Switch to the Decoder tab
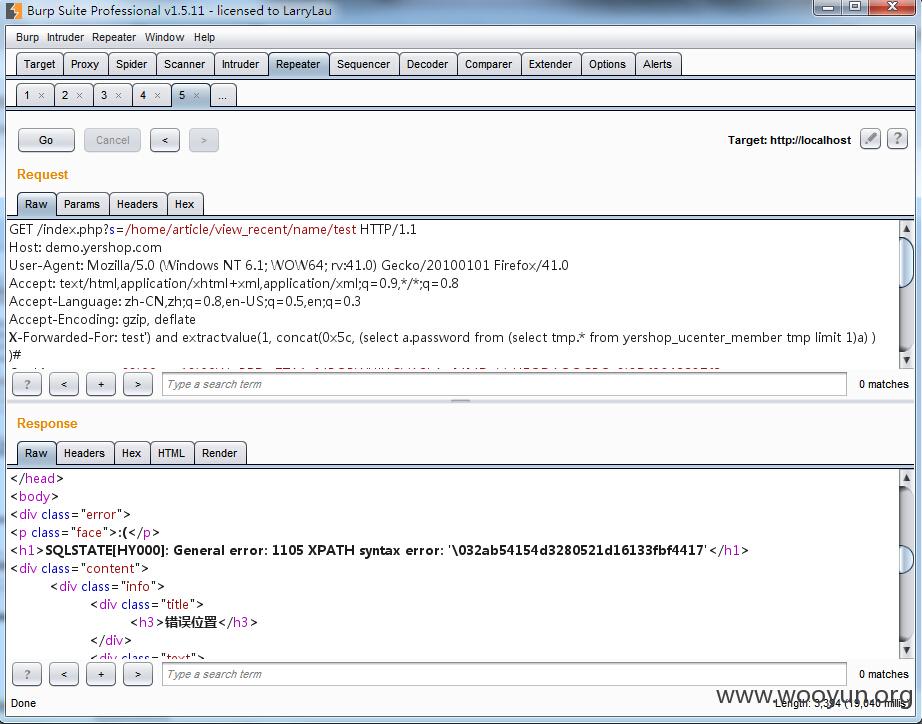Image resolution: width=922 pixels, height=724 pixels. [x=427, y=64]
